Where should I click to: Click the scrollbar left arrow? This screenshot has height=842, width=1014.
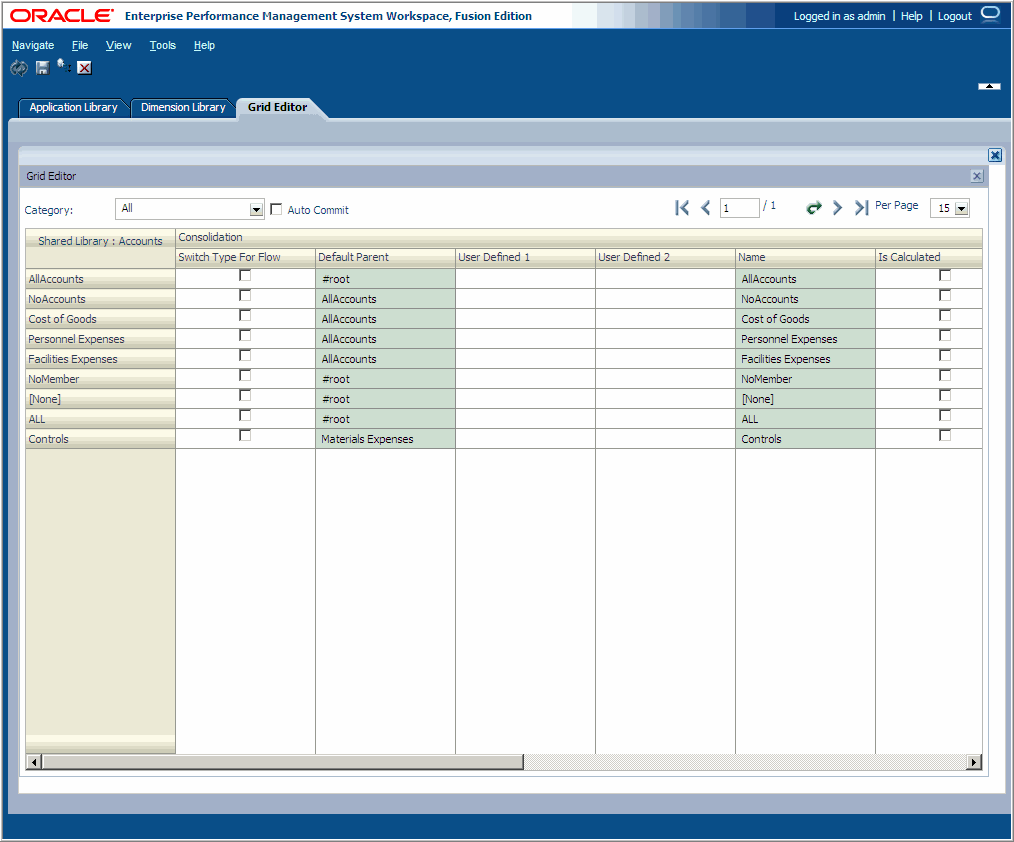34,762
